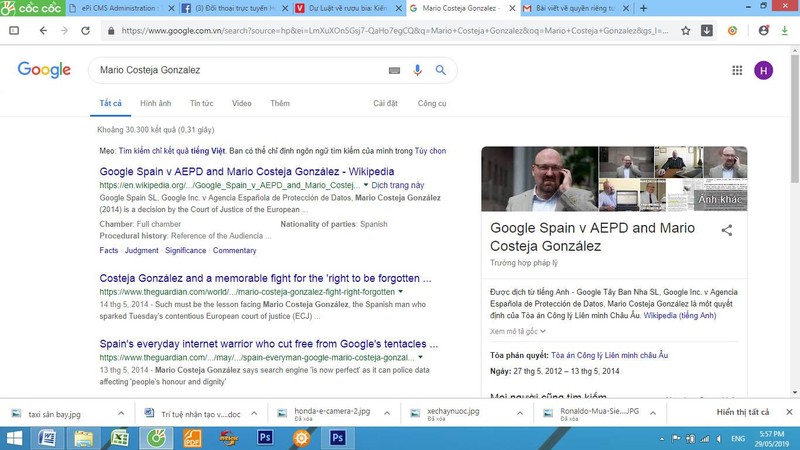Image resolution: width=800 pixels, height=450 pixels.
Task: Open the on-screen keyboard input tool
Action: pyautogui.click(x=394, y=70)
